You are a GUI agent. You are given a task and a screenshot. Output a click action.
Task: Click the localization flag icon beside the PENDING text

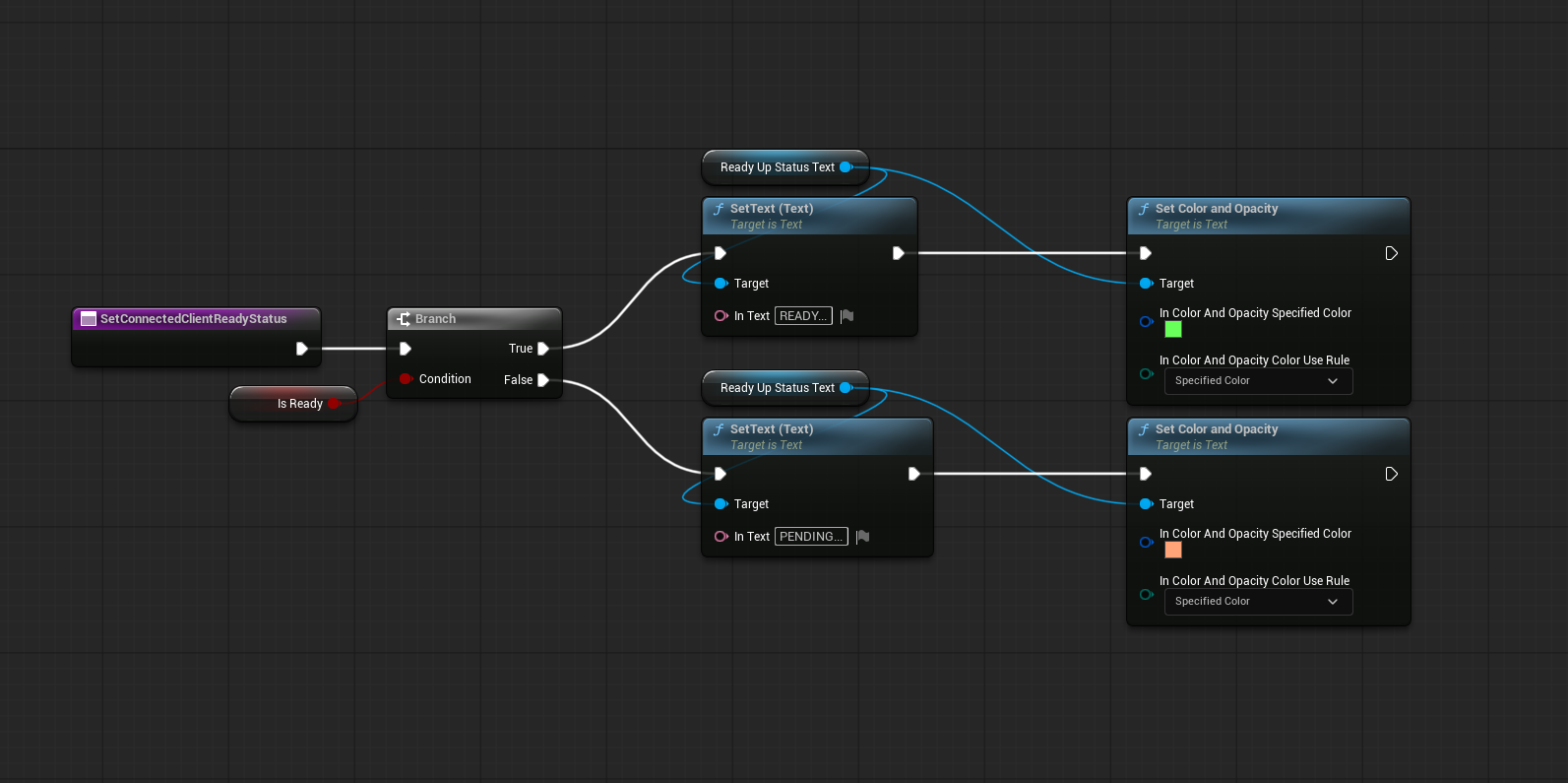coord(863,537)
